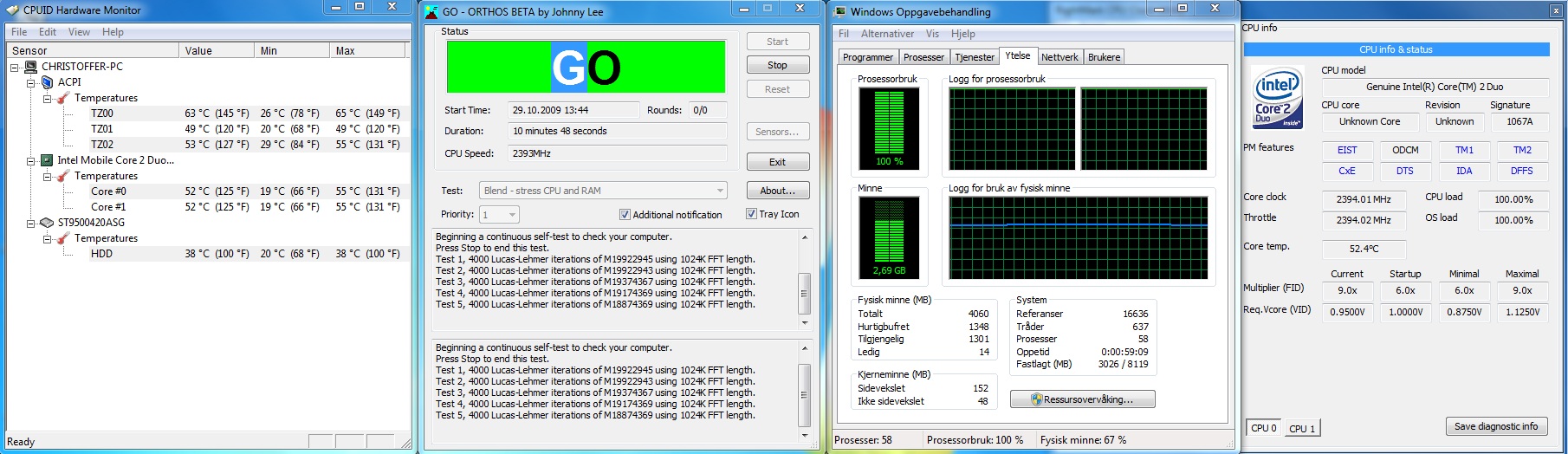
Task: Click the thermometer icon under ACPI Temperatures
Action: pyautogui.click(x=63, y=98)
